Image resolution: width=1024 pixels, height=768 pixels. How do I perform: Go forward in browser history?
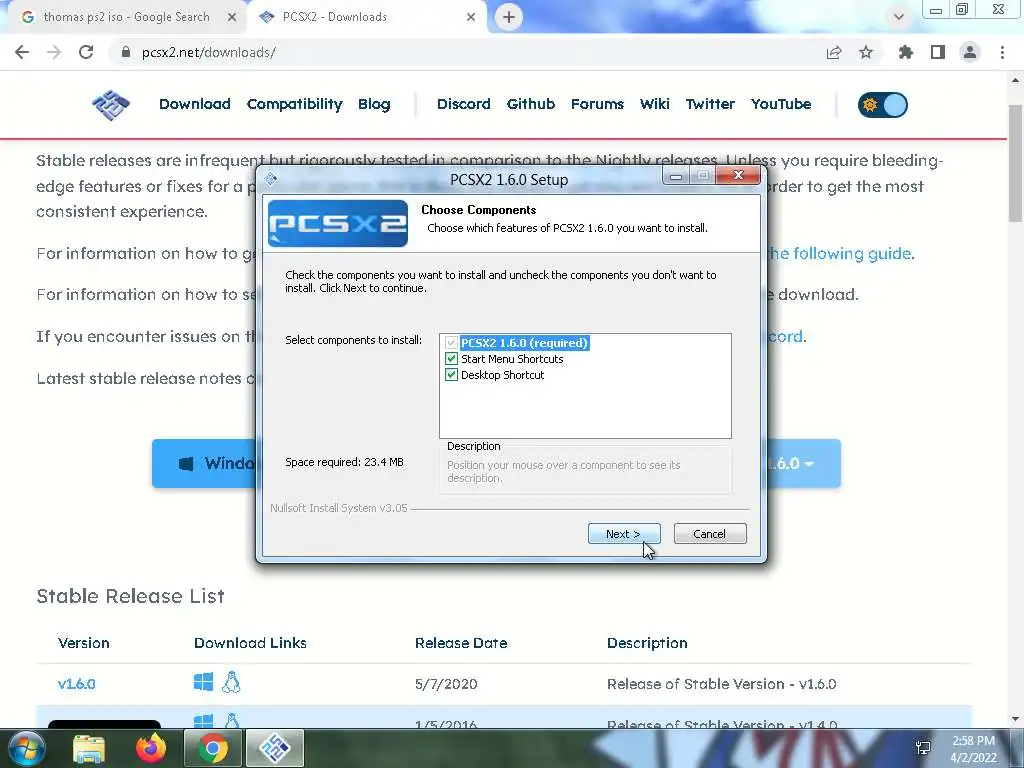tap(54, 52)
